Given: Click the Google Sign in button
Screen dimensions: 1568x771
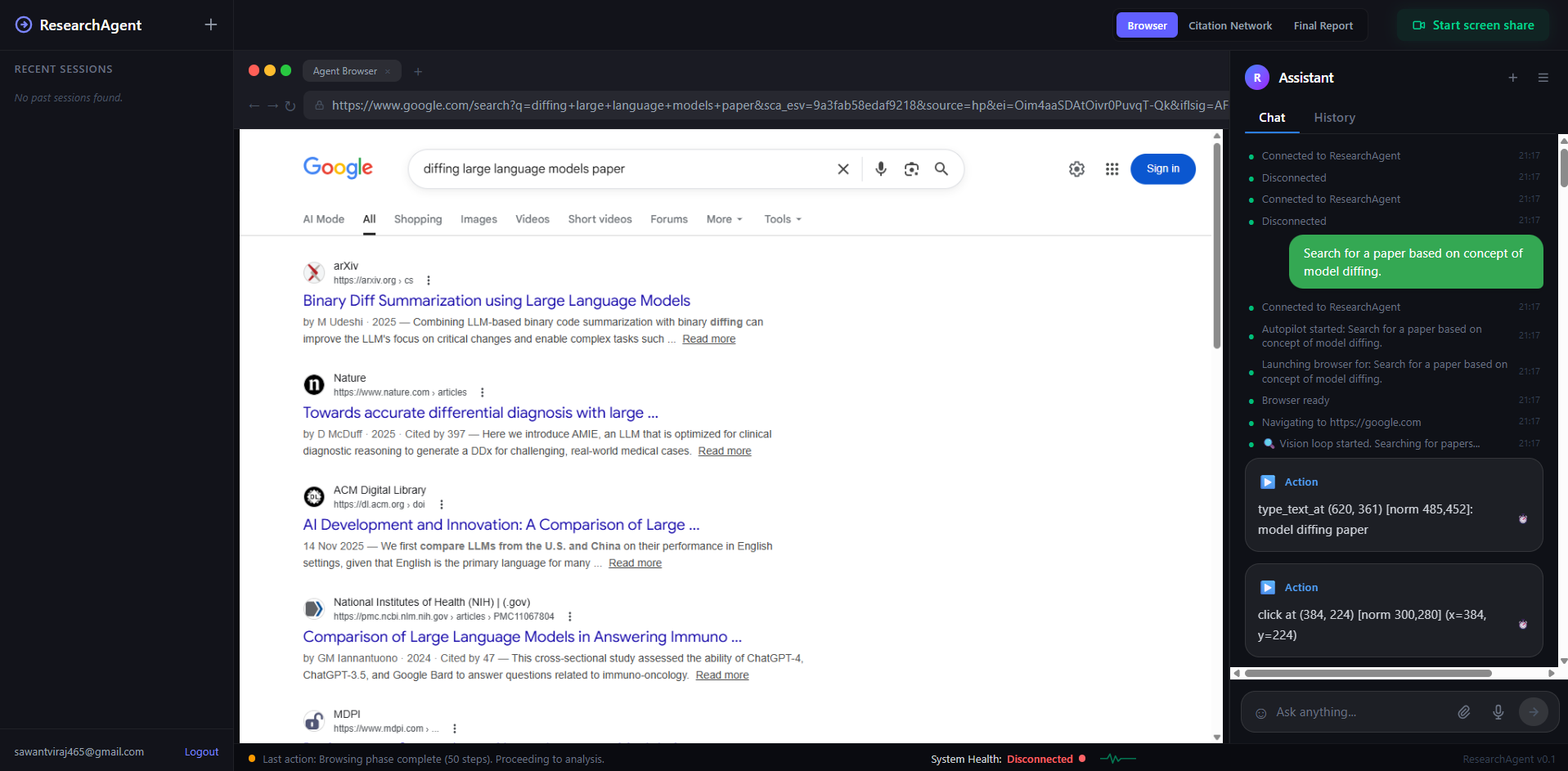Looking at the screenshot, I should 1163,169.
